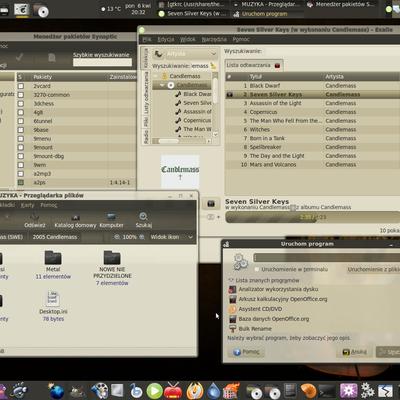Click the installed a2ps package checkbox
Screen dimensions: 400x400
tap(21, 182)
